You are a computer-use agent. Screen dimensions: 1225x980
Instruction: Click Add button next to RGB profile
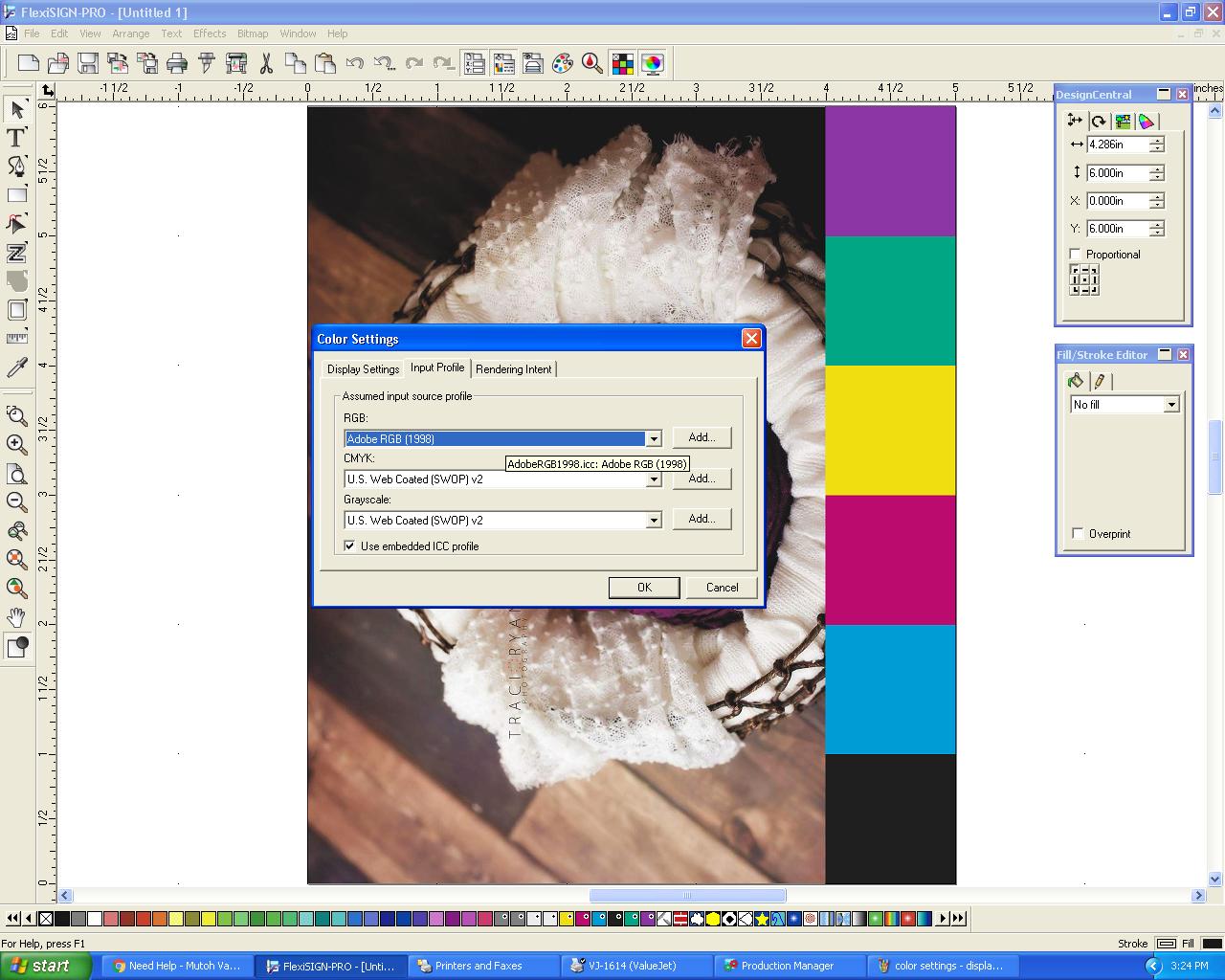[702, 437]
